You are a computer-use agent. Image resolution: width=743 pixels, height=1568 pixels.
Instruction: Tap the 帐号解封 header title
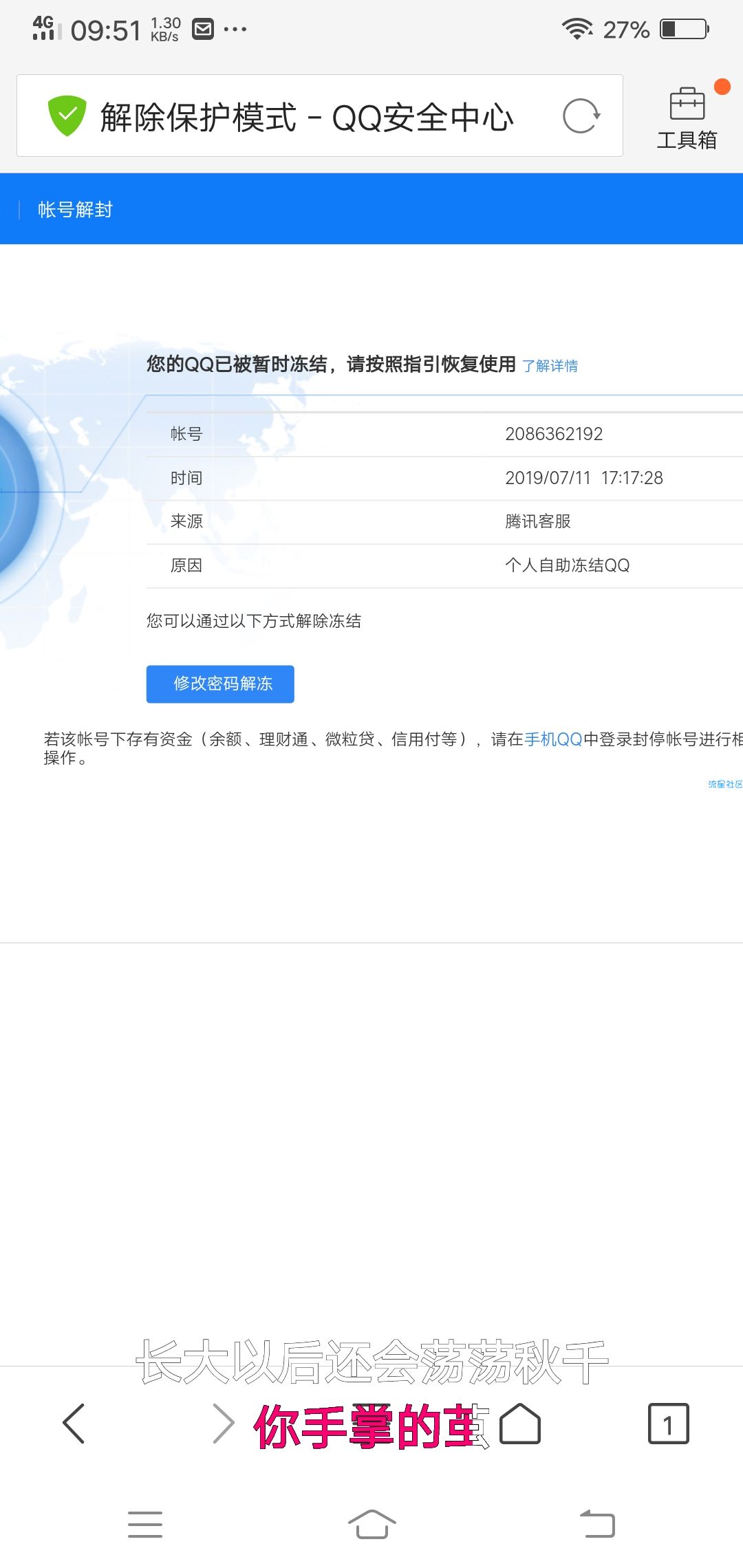tap(75, 210)
